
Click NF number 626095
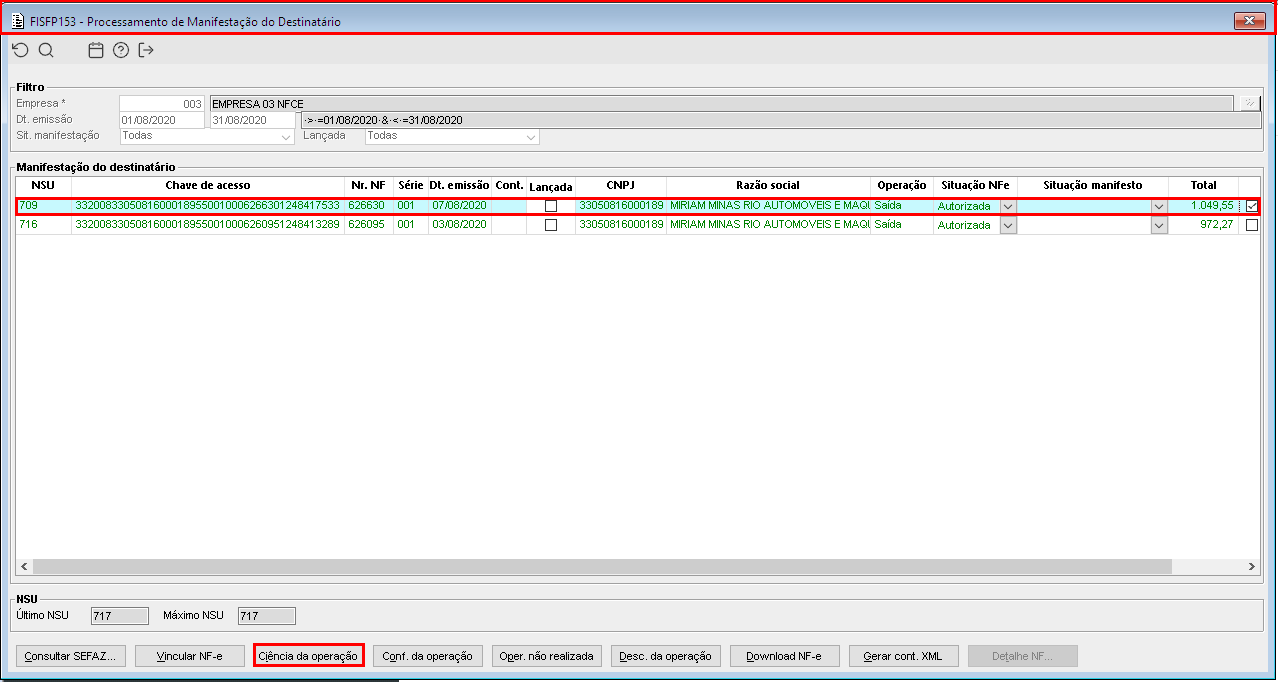[369, 225]
